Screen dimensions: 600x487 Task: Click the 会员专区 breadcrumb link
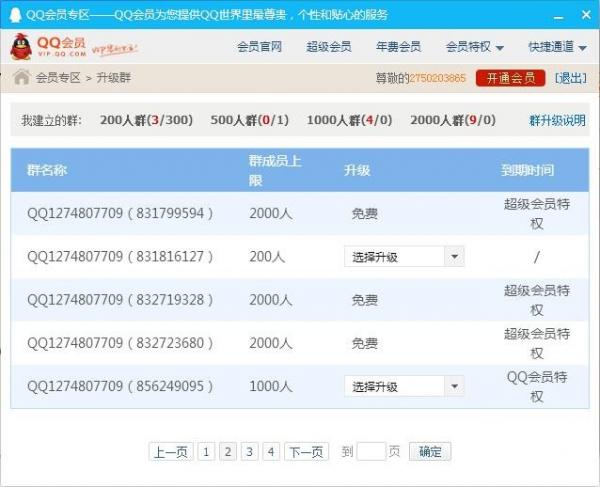coord(58,78)
